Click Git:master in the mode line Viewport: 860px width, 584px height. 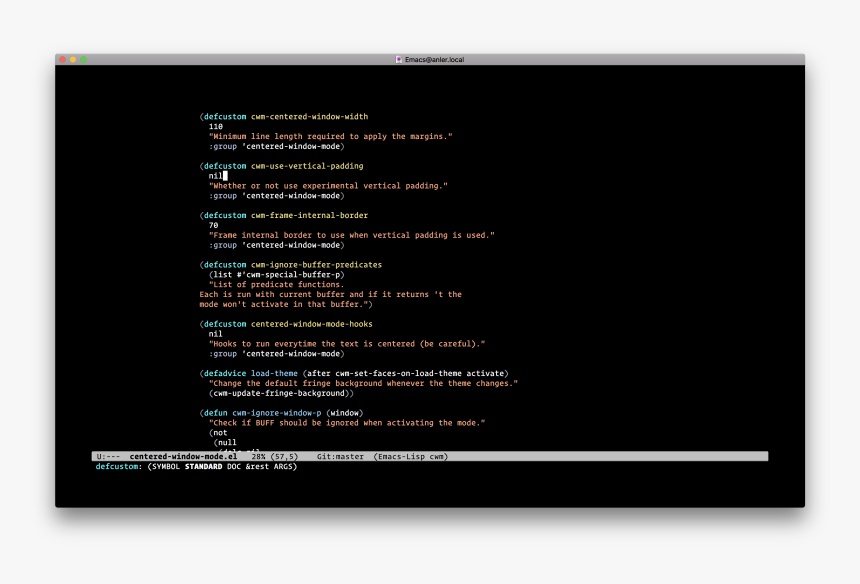(x=340, y=456)
